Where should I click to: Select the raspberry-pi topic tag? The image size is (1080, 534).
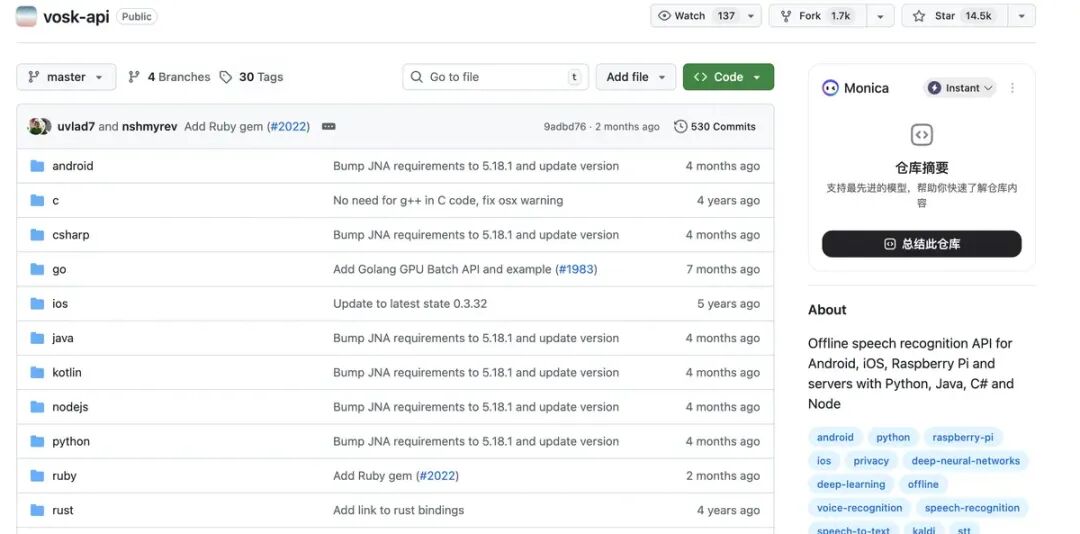tap(962, 438)
